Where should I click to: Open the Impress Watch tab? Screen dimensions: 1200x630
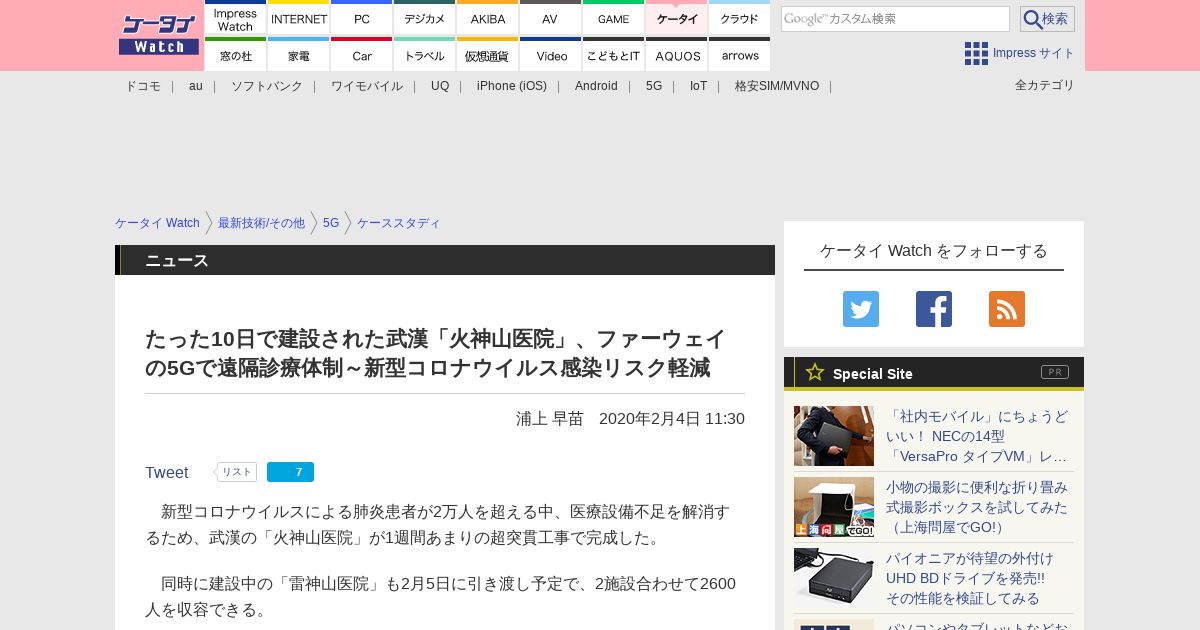coord(236,18)
